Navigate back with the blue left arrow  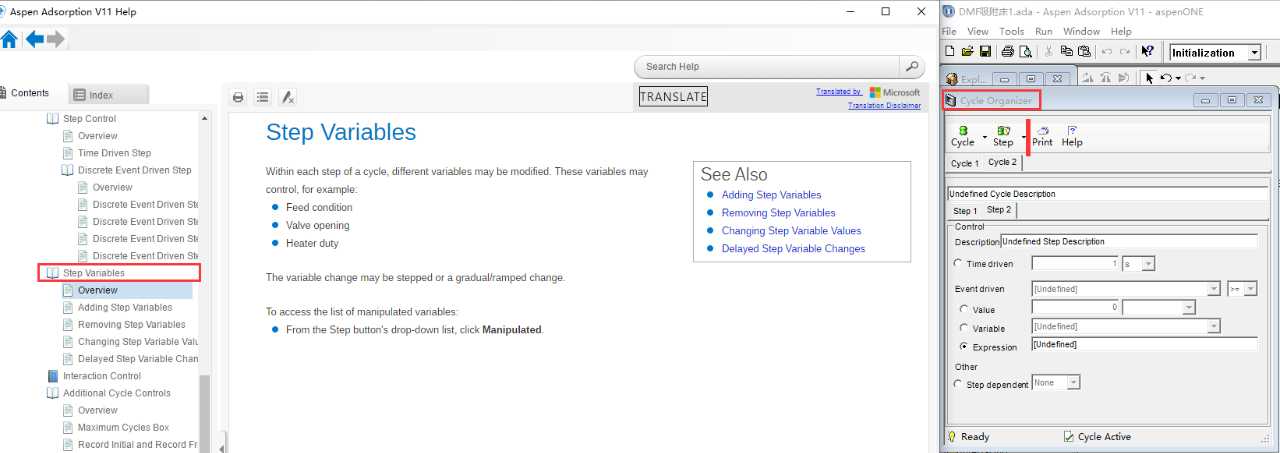35,39
